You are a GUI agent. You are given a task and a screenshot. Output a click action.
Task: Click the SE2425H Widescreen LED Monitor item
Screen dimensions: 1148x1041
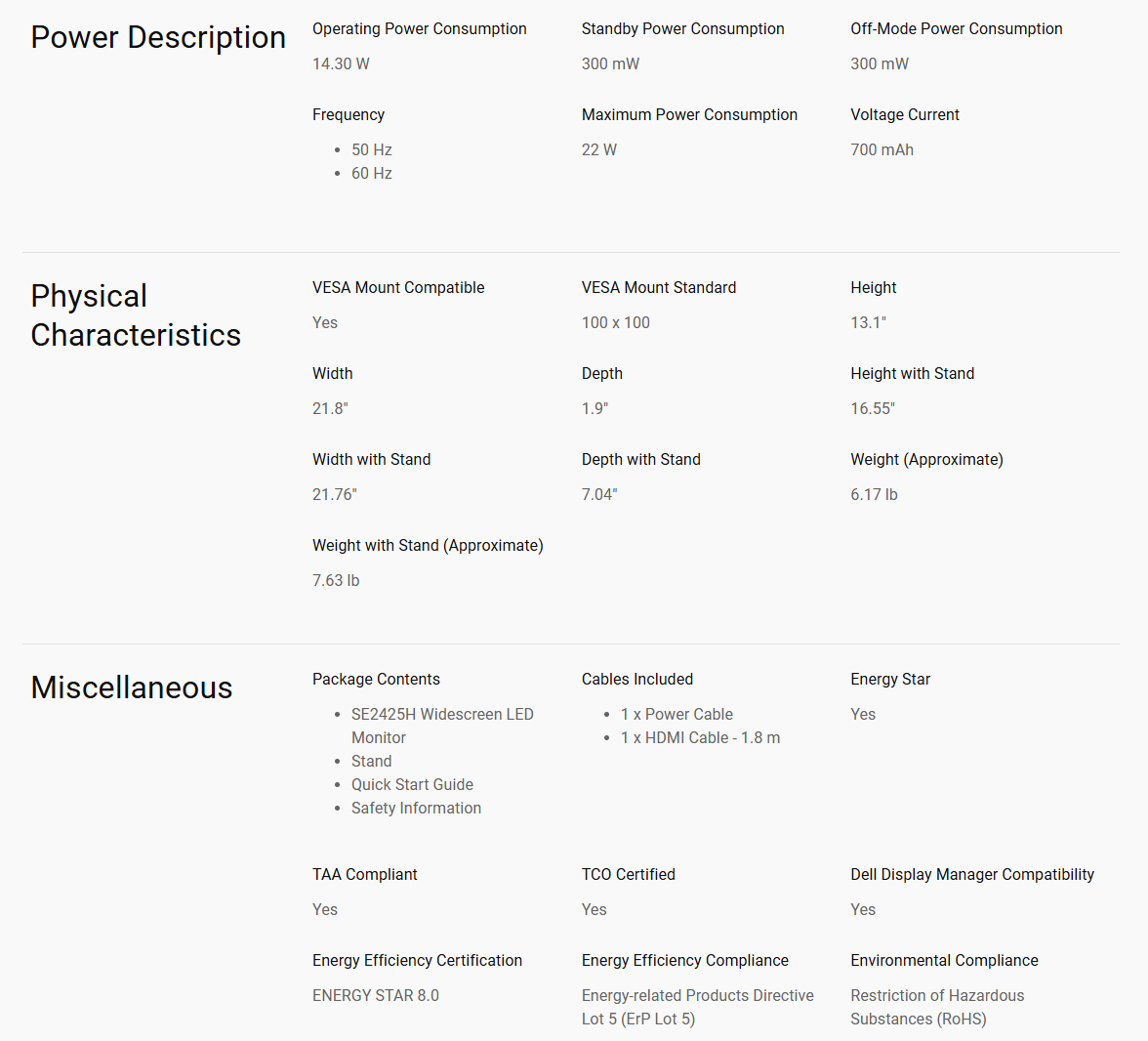442,726
